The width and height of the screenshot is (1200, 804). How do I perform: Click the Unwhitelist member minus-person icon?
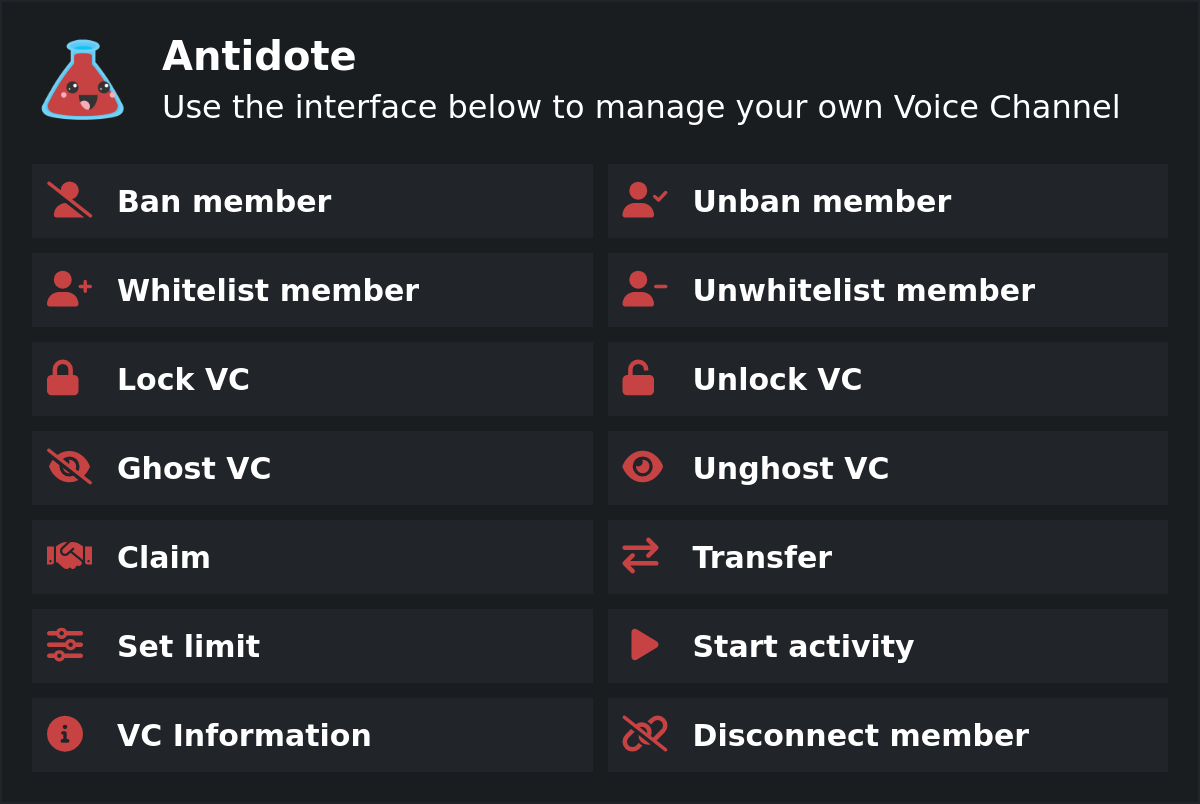click(x=642, y=289)
